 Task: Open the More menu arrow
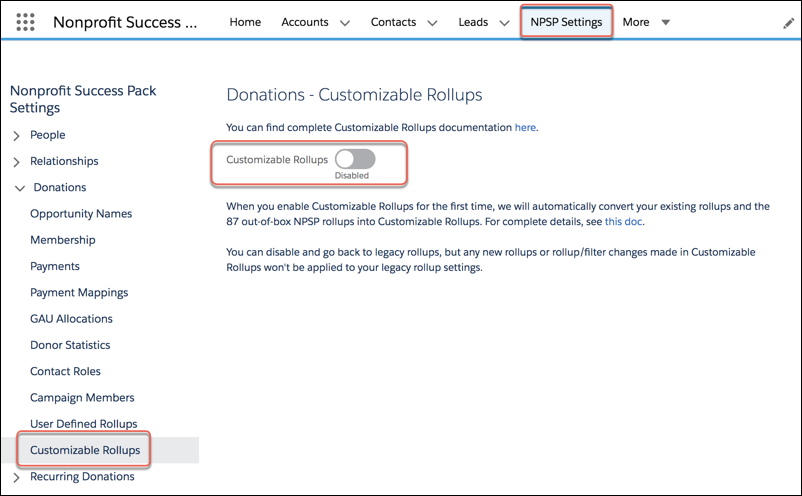click(x=665, y=22)
